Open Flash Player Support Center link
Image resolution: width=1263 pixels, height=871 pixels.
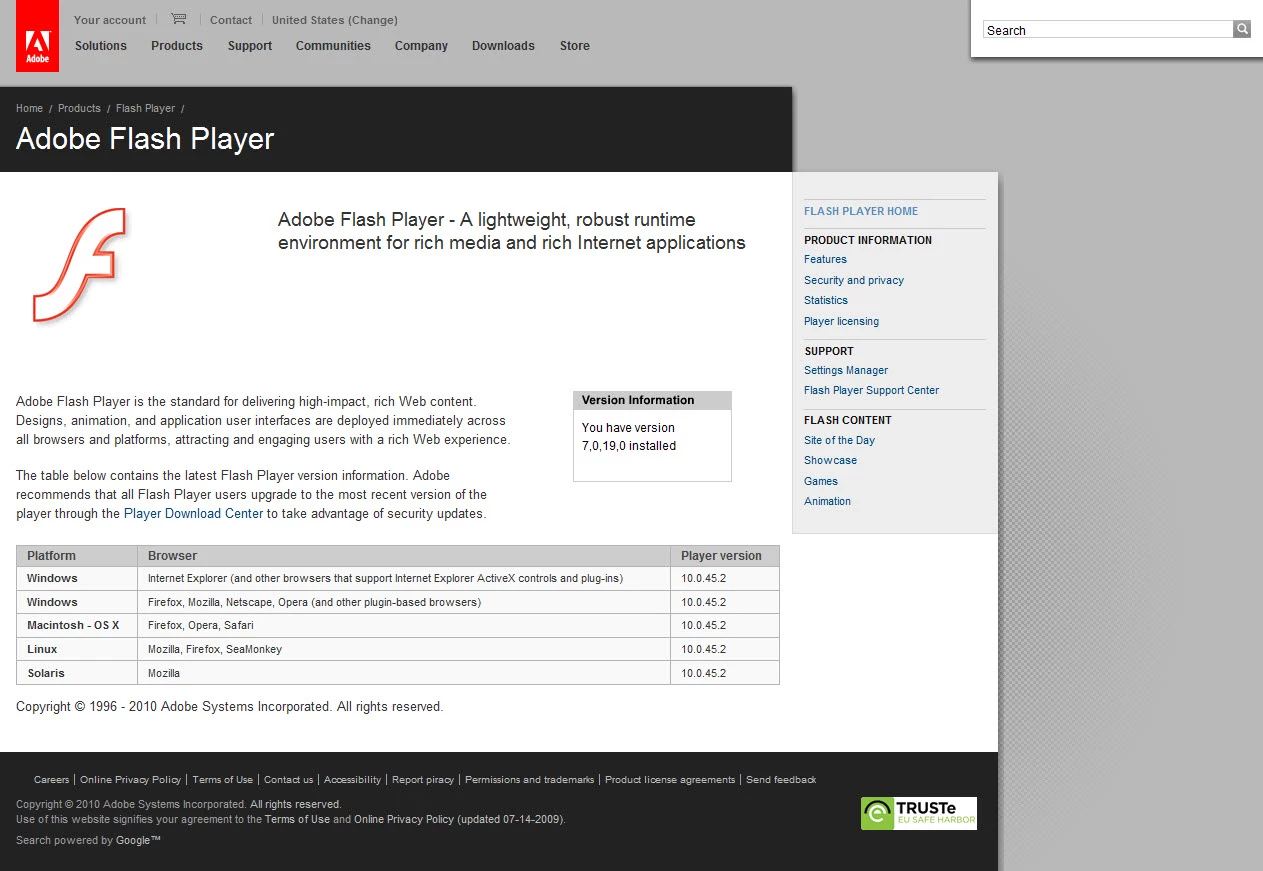[x=871, y=390]
